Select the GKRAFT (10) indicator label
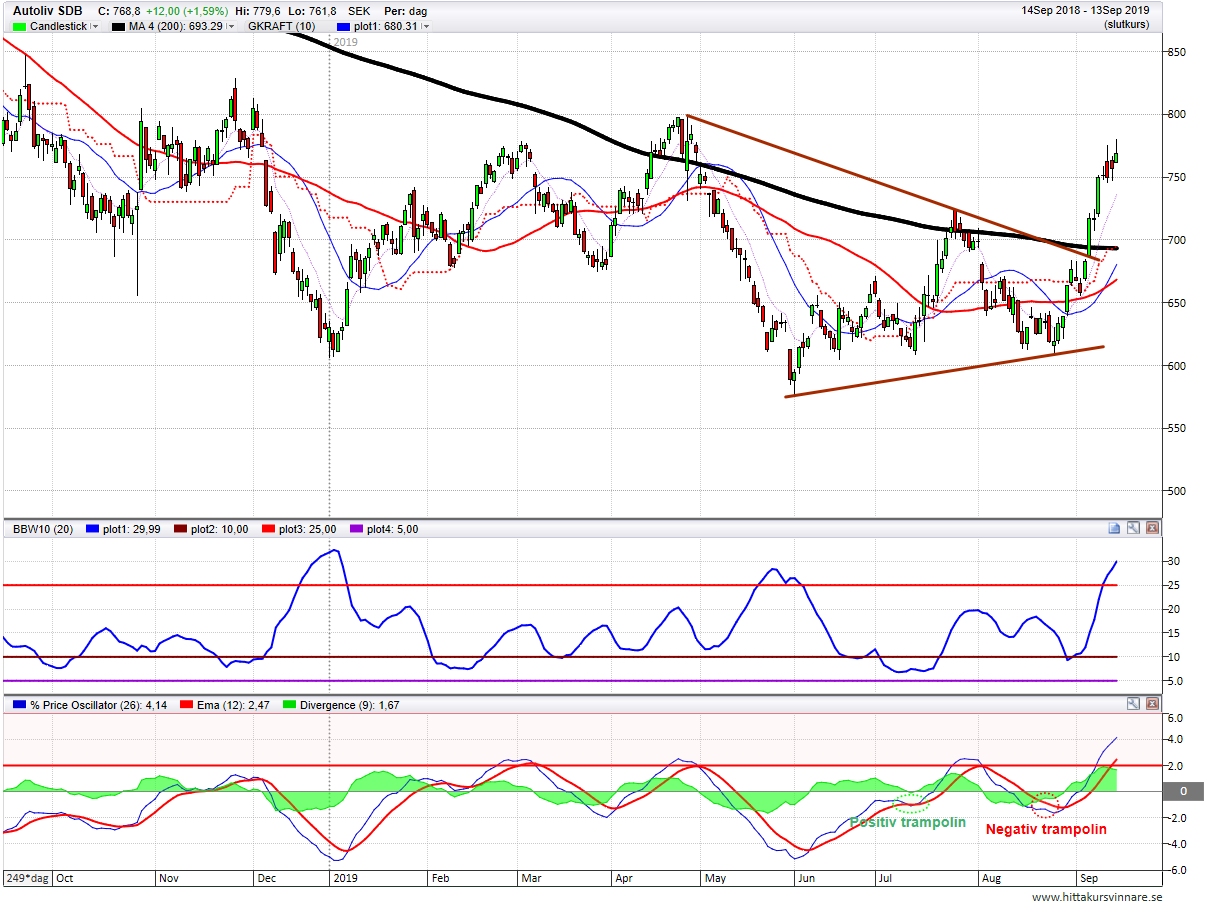Viewport: 1207px width, 902px height. pyautogui.click(x=282, y=27)
